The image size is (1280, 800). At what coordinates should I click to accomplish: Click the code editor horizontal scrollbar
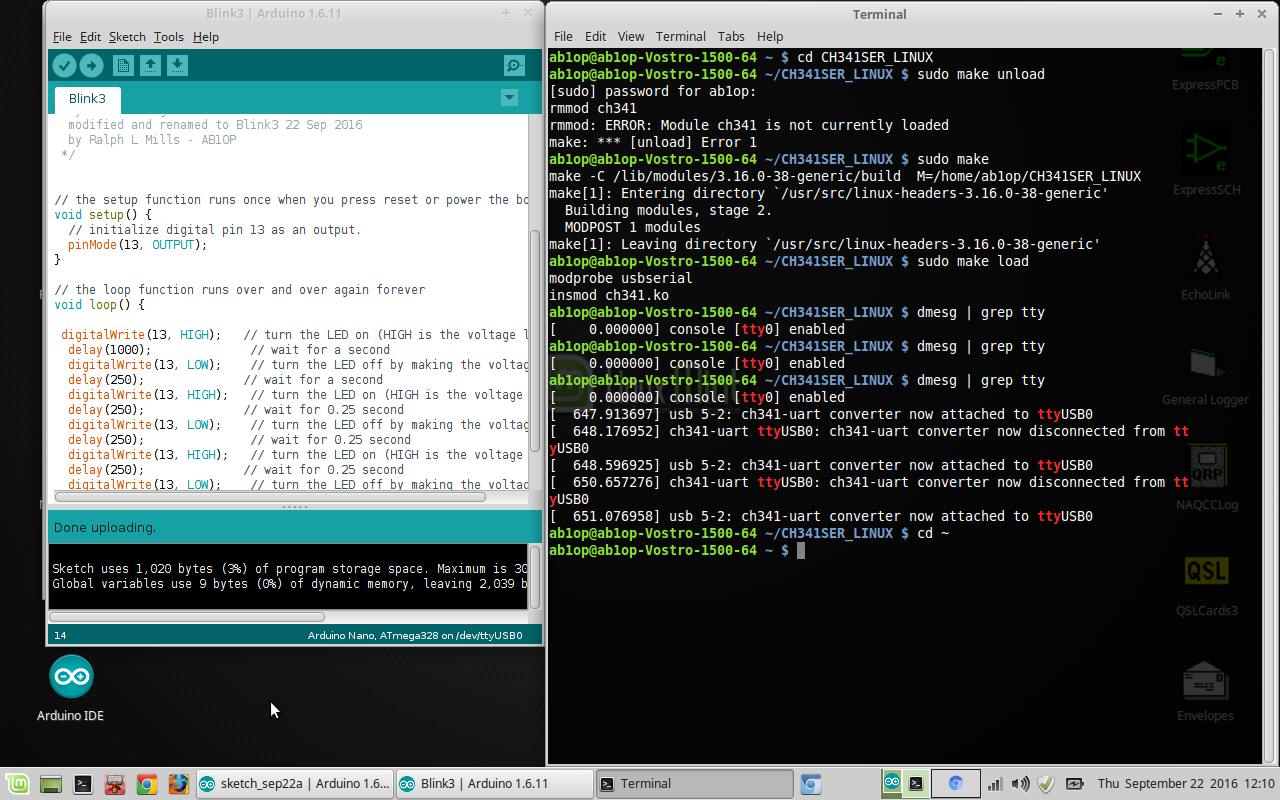[270, 496]
